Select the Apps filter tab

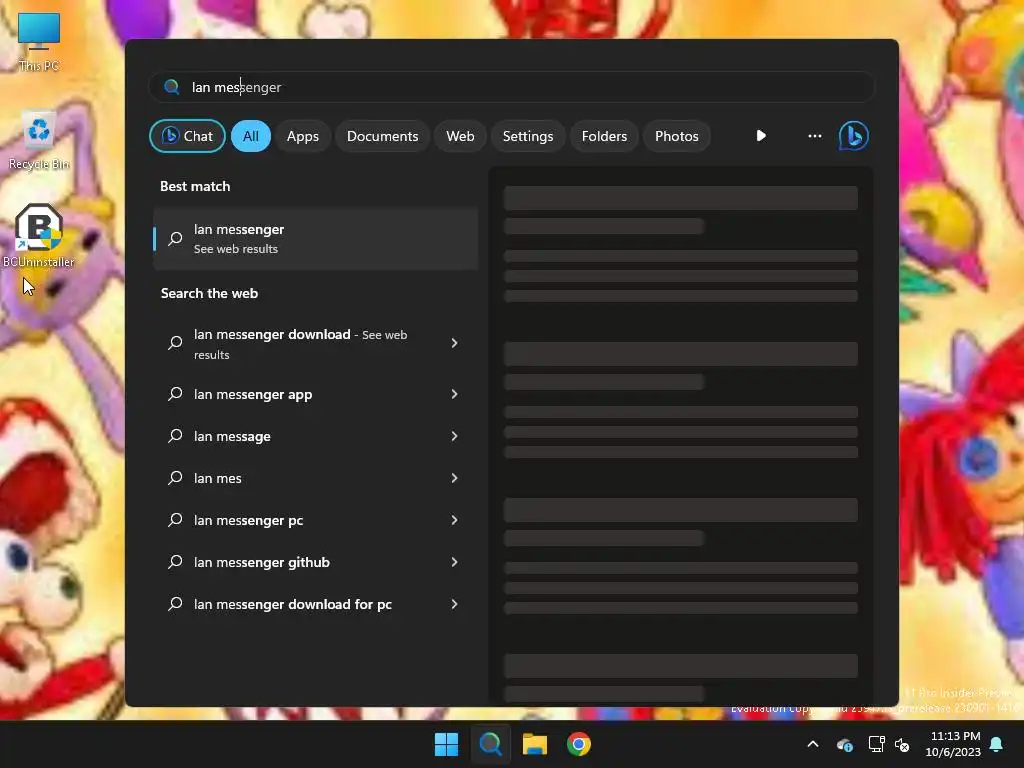point(302,136)
